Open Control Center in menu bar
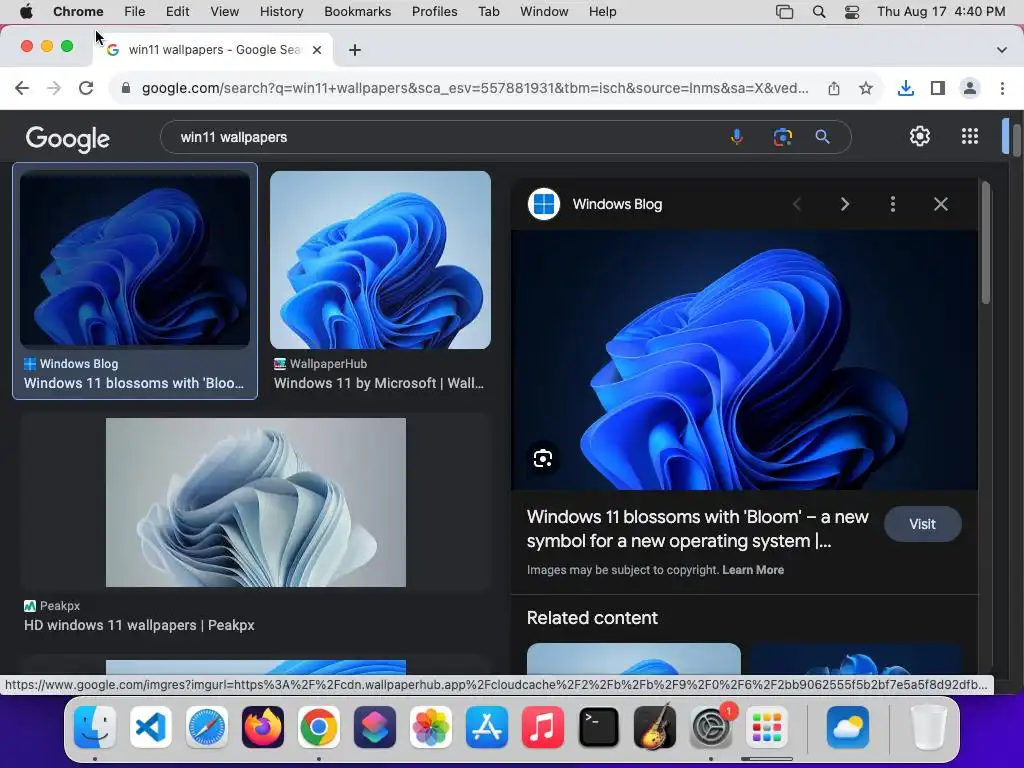Screen dimensions: 1024x768 coord(852,12)
